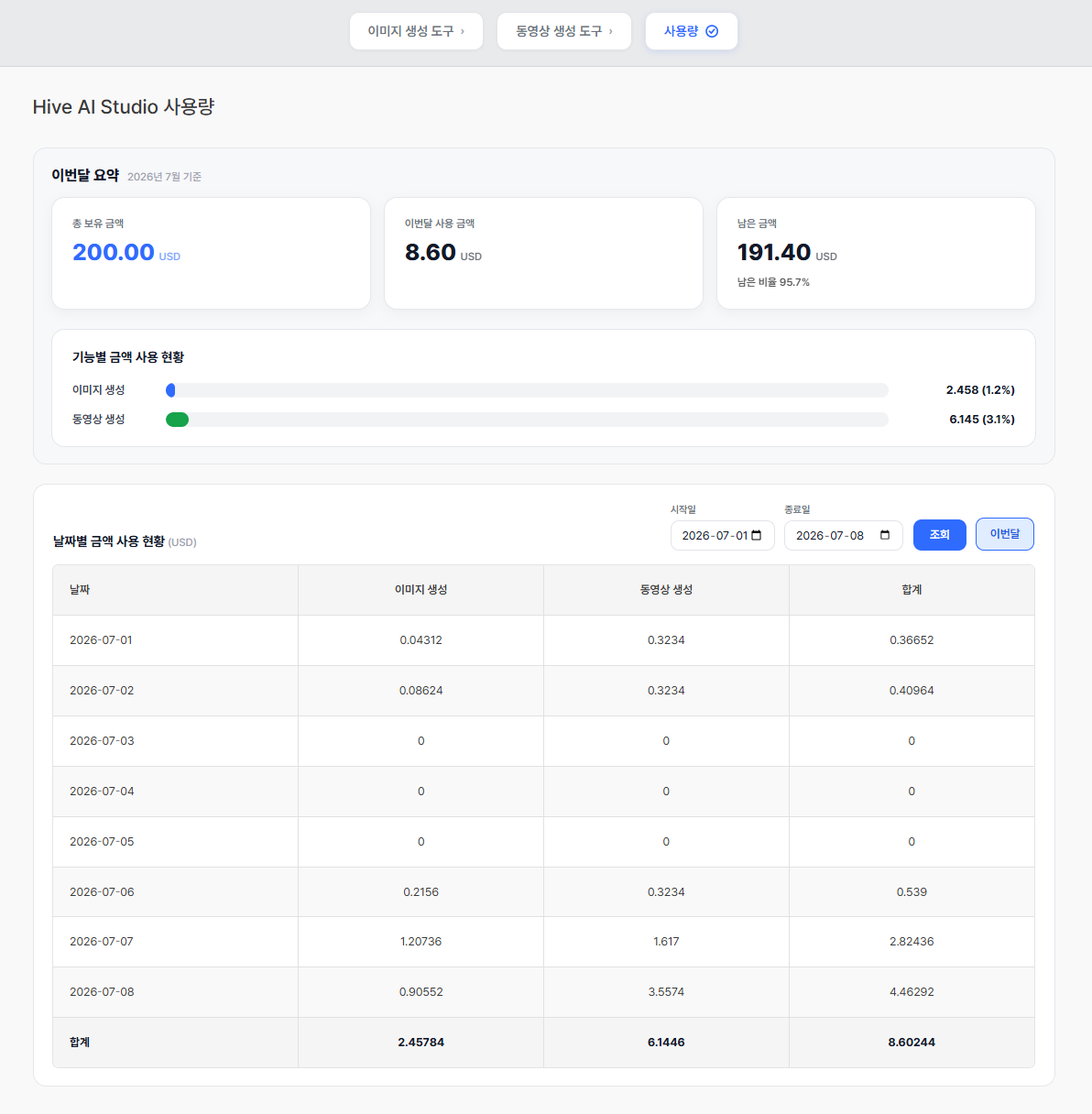
Task: Click the 날짜별 금액 사용 현황 heading
Action: (x=109, y=541)
